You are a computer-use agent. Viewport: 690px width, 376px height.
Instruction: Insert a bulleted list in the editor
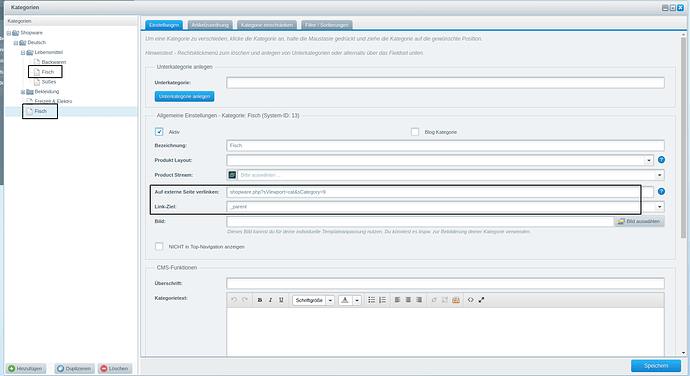point(371,300)
